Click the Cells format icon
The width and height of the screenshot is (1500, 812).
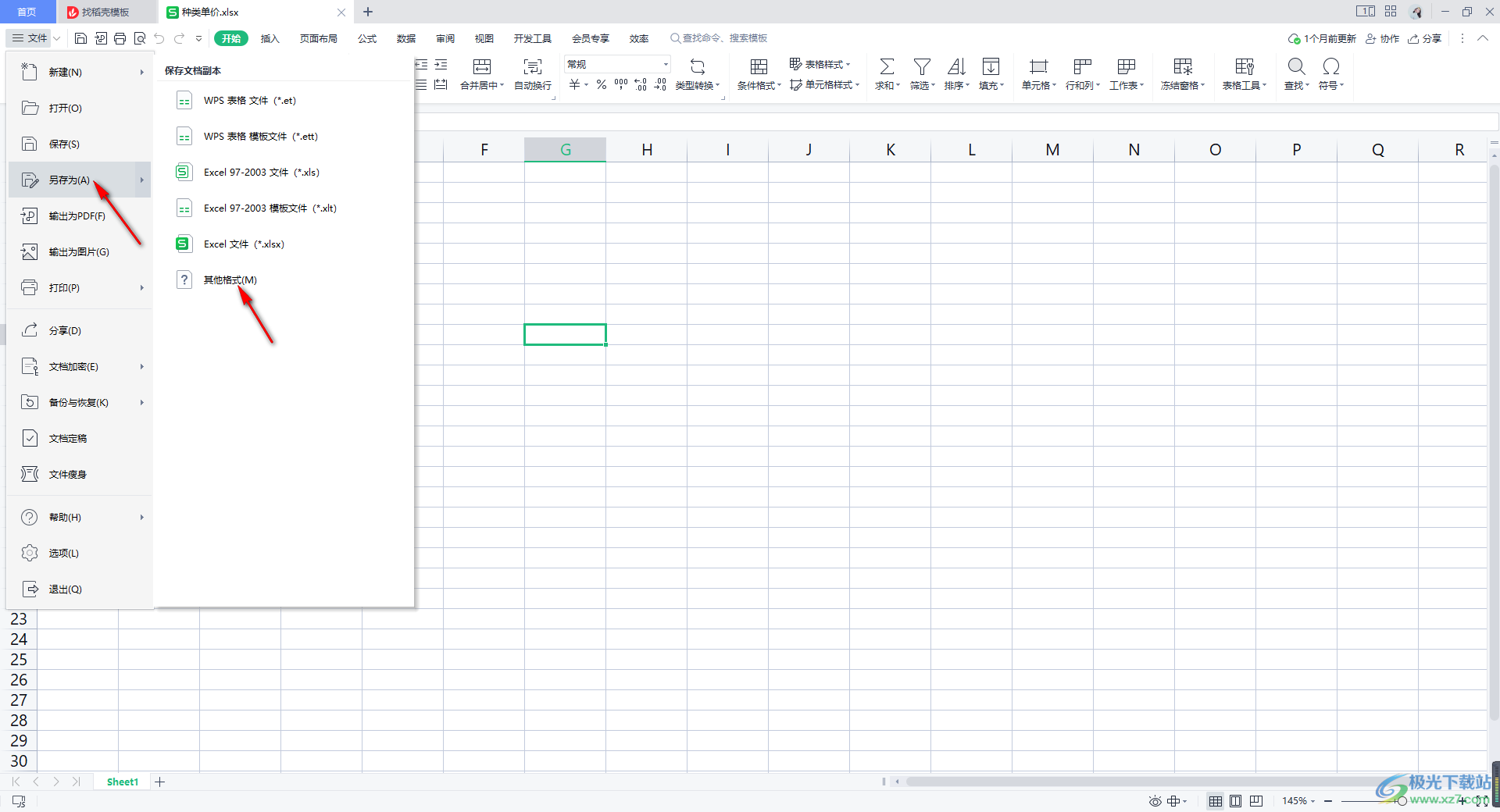click(x=1038, y=66)
